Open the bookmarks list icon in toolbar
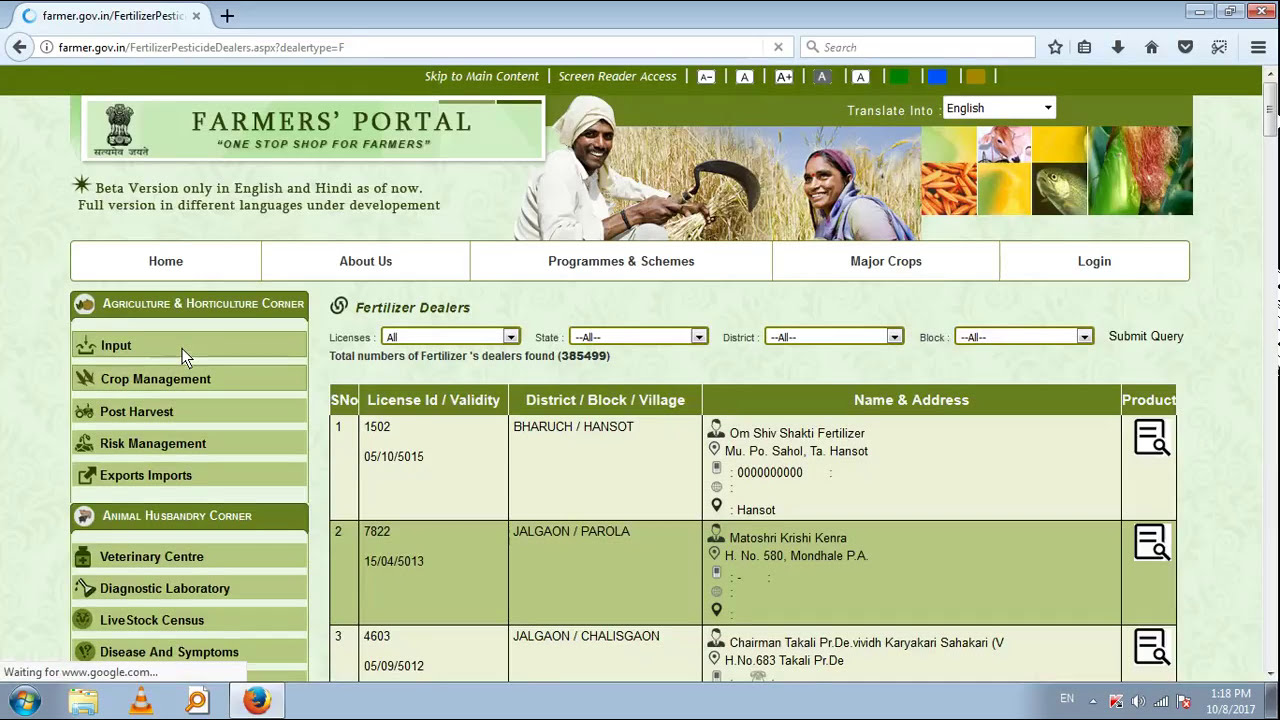1280x720 pixels. 1084,47
